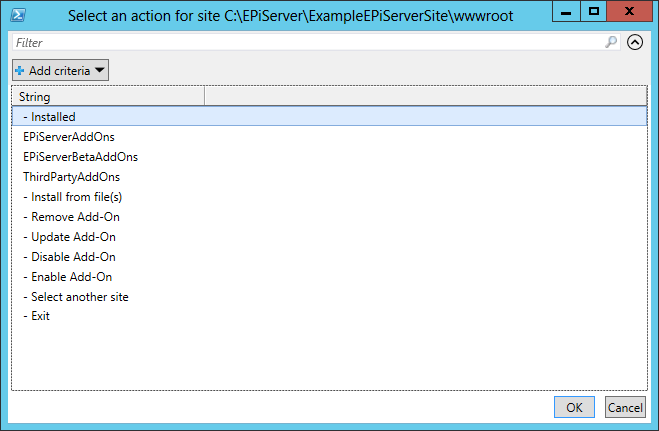This screenshot has height=431, width=659.
Task: Choose '- Select another site' entry
Action: [76, 297]
